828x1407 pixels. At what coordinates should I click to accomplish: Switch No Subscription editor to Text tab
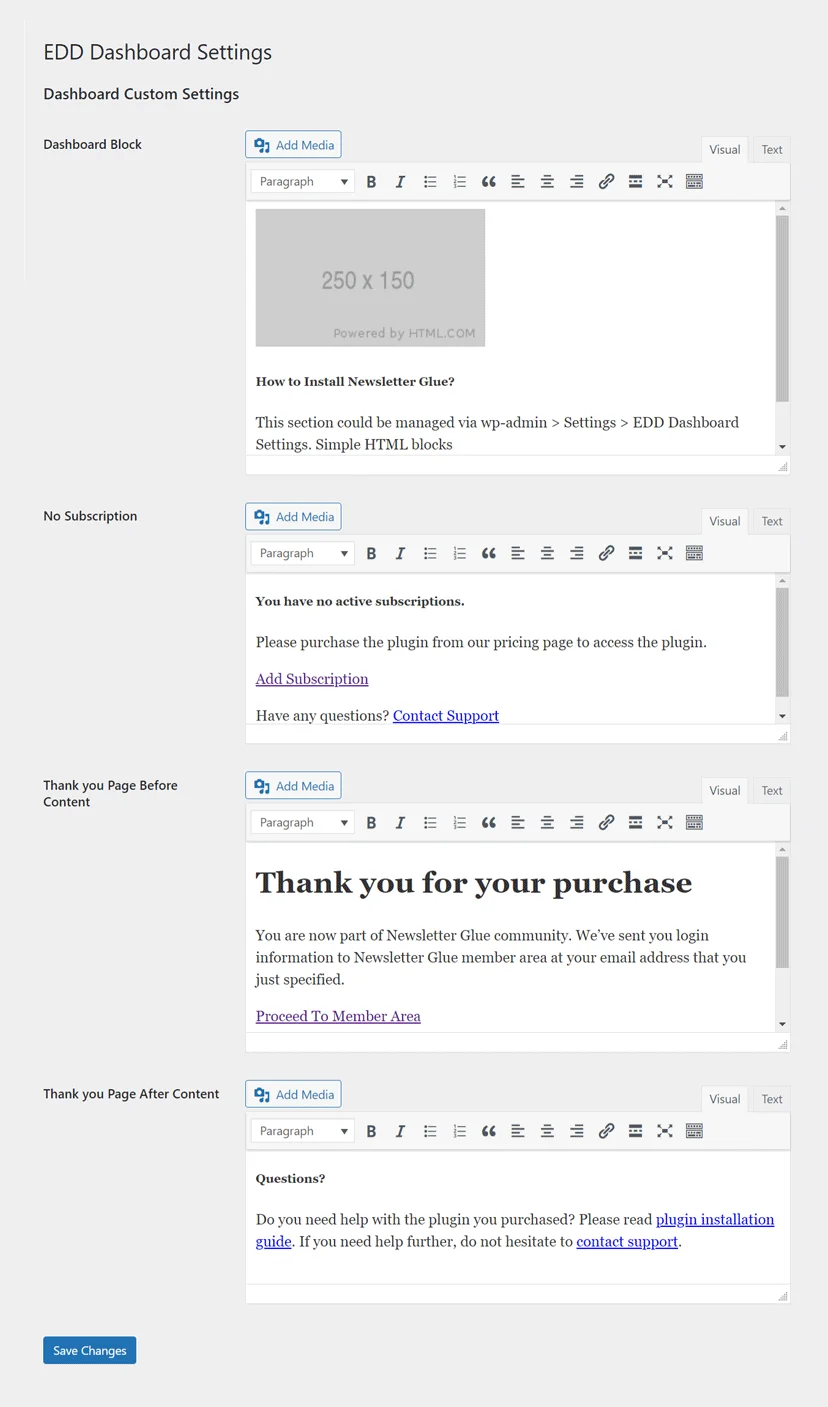[771, 522]
